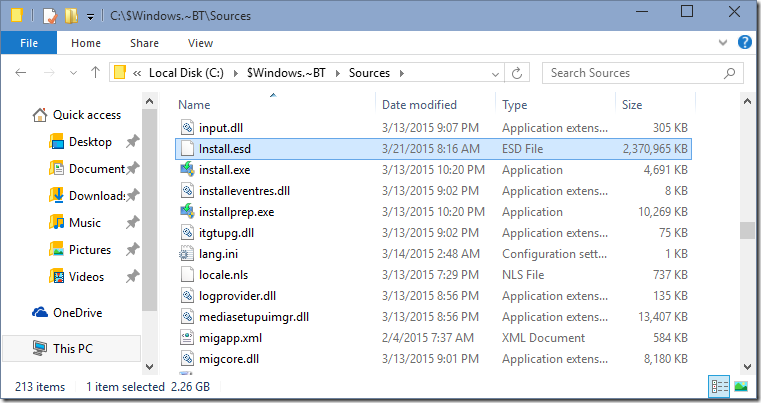Screen dimensions: 761x403
Task: Open the File menu
Action: [29, 43]
